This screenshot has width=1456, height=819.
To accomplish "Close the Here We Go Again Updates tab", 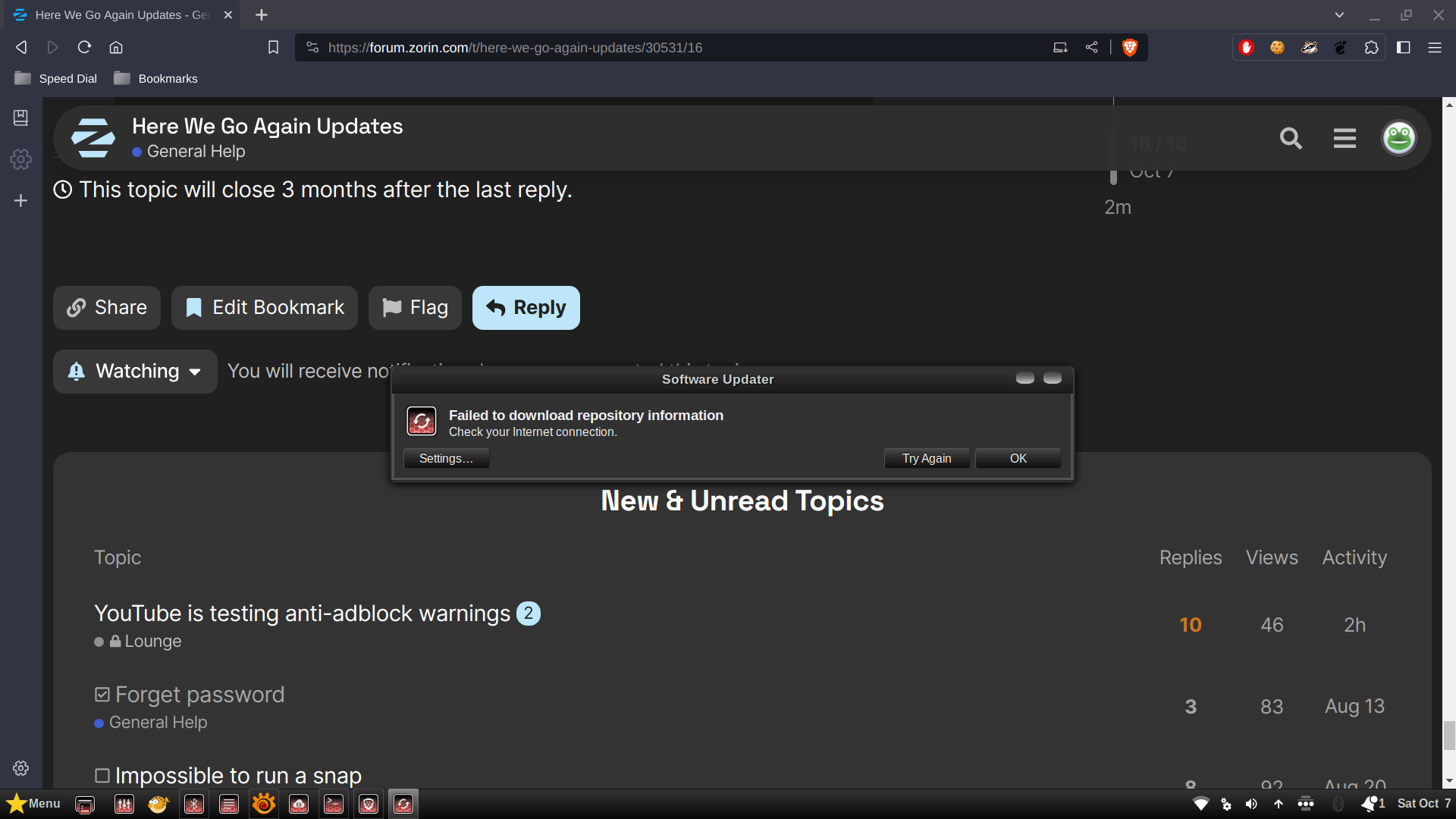I will (x=227, y=14).
